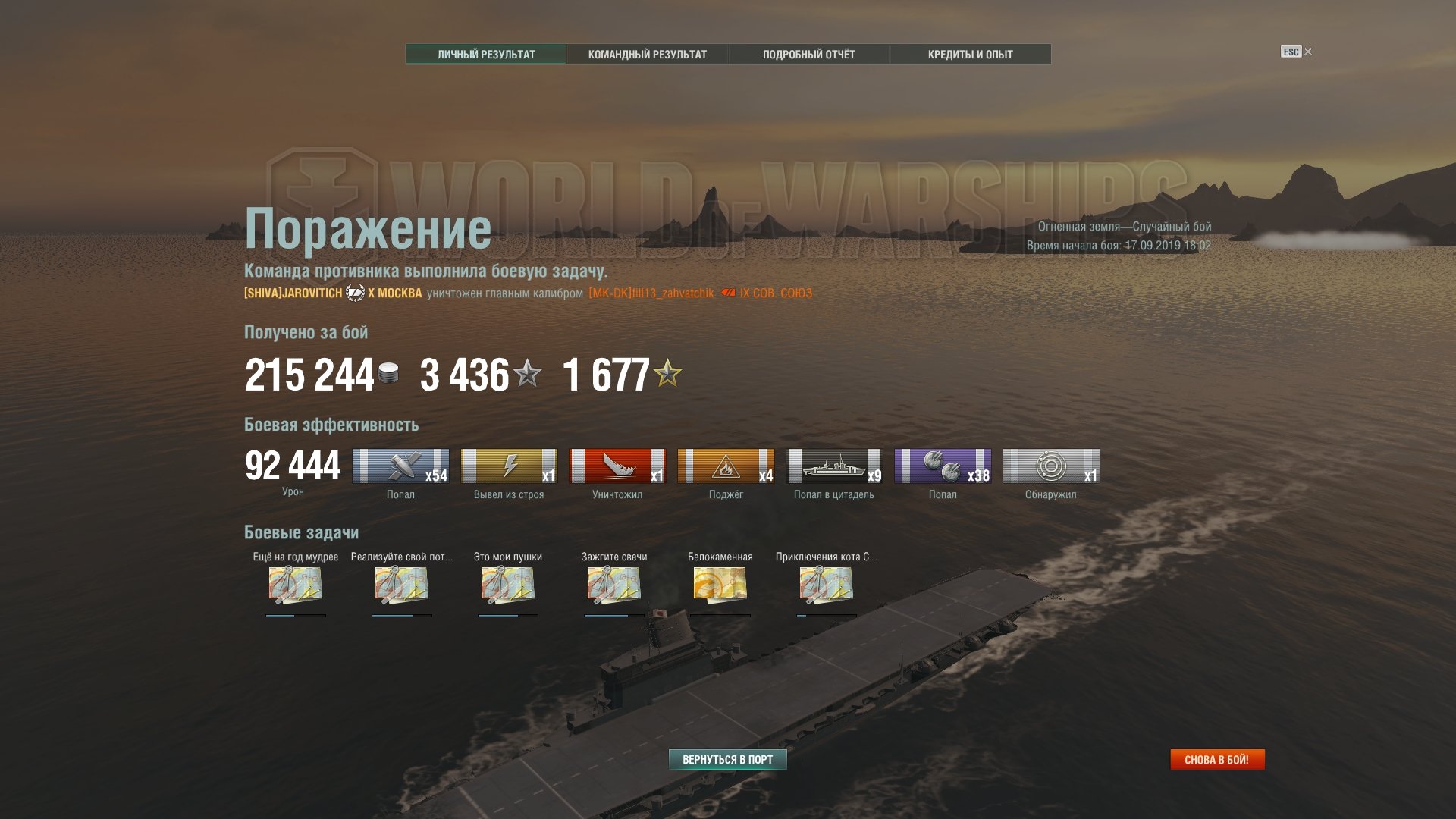Click the red Уничтожил ribbon
This screenshot has width=1456, height=819.
click(x=617, y=466)
